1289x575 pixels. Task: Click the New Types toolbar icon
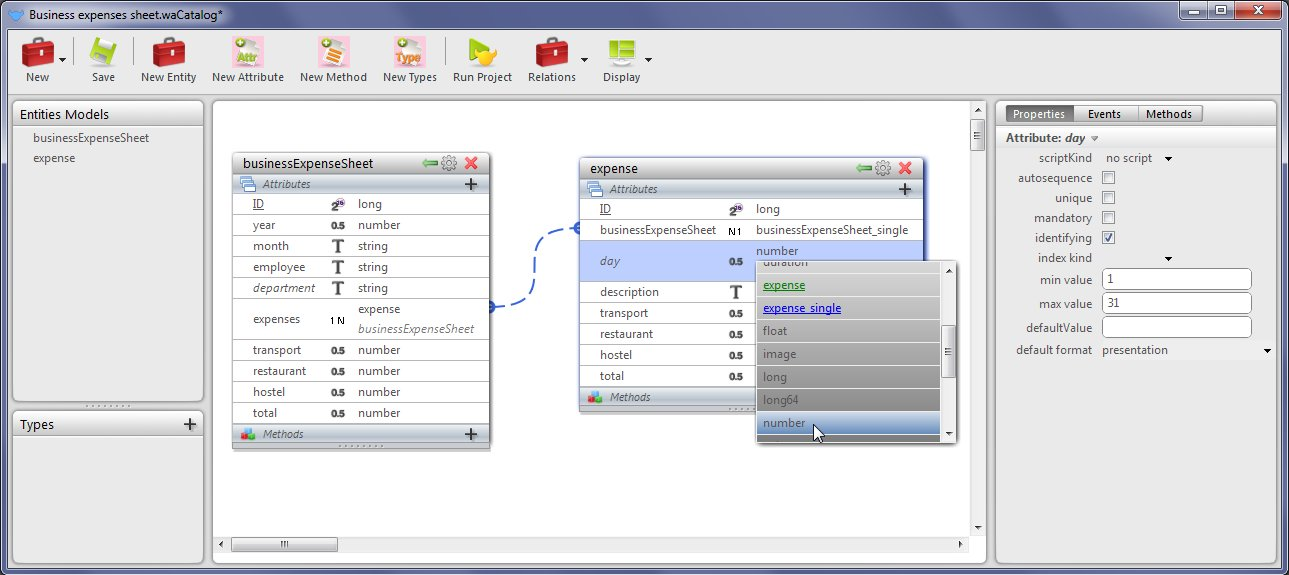(x=409, y=53)
